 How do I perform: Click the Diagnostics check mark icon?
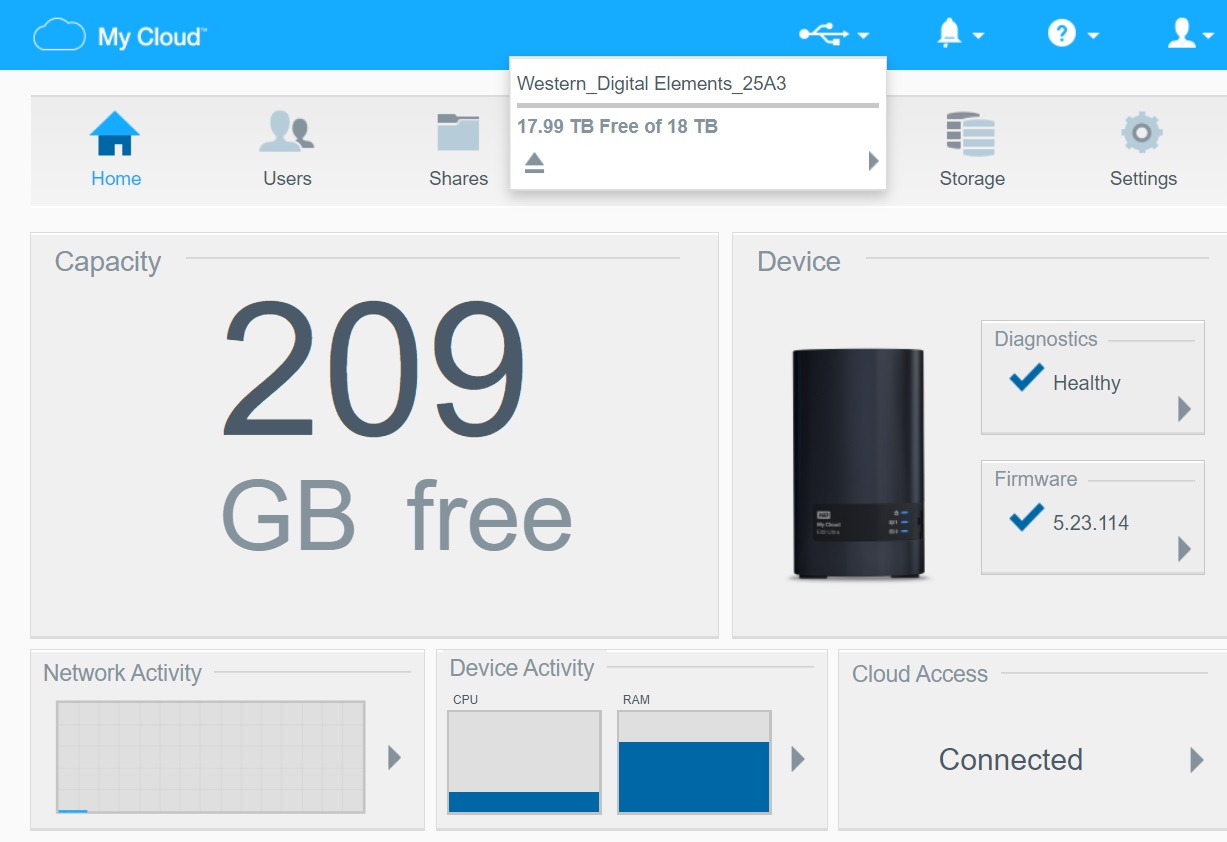[x=1027, y=378]
